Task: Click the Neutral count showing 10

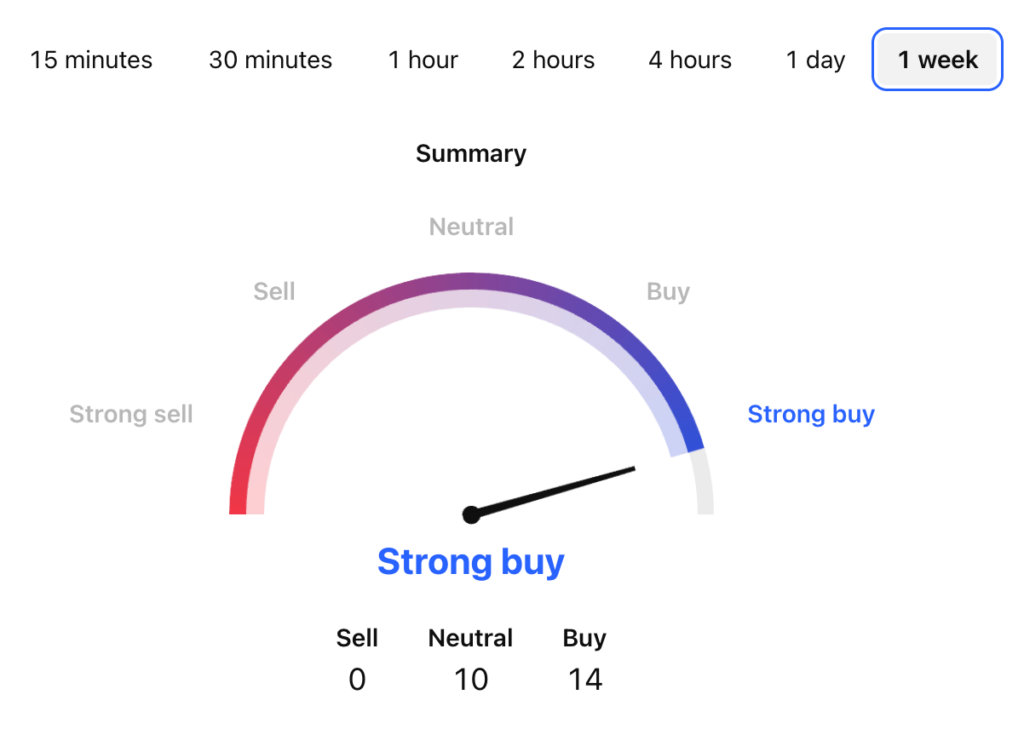Action: click(471, 679)
